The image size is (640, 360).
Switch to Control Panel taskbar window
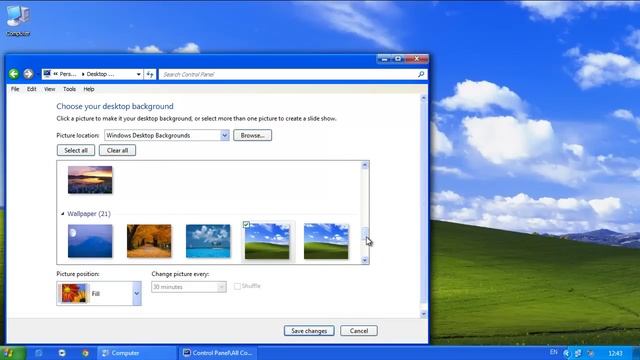(x=218, y=353)
